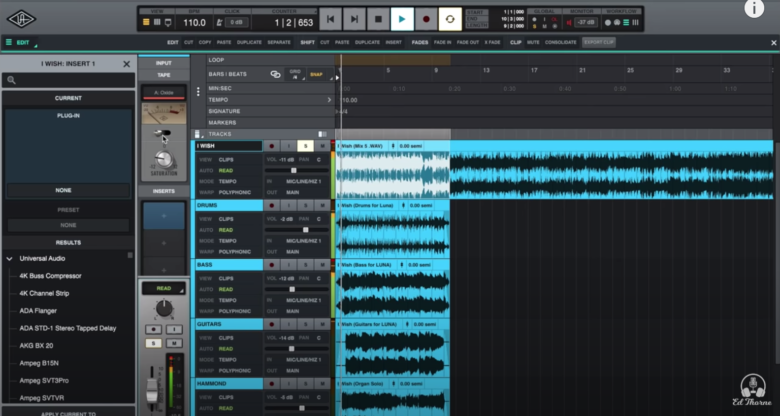Open the EDIT mode dropdown
The height and width of the screenshot is (416, 780).
[x=21, y=43]
